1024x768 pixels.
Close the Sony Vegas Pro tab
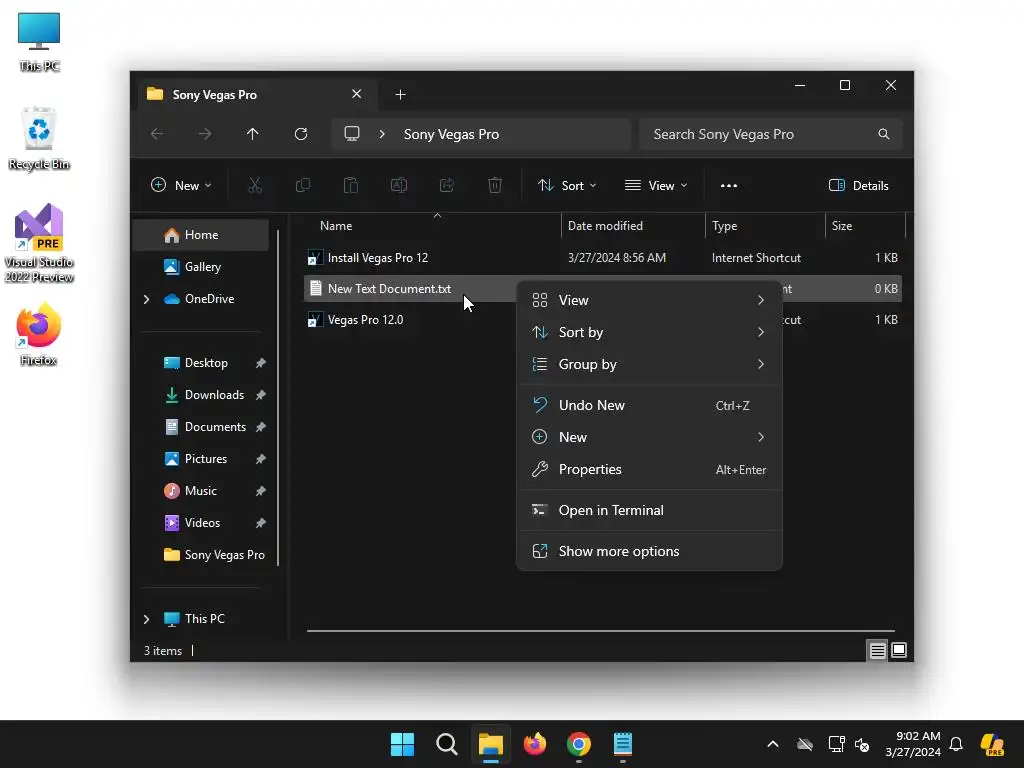pyautogui.click(x=357, y=94)
